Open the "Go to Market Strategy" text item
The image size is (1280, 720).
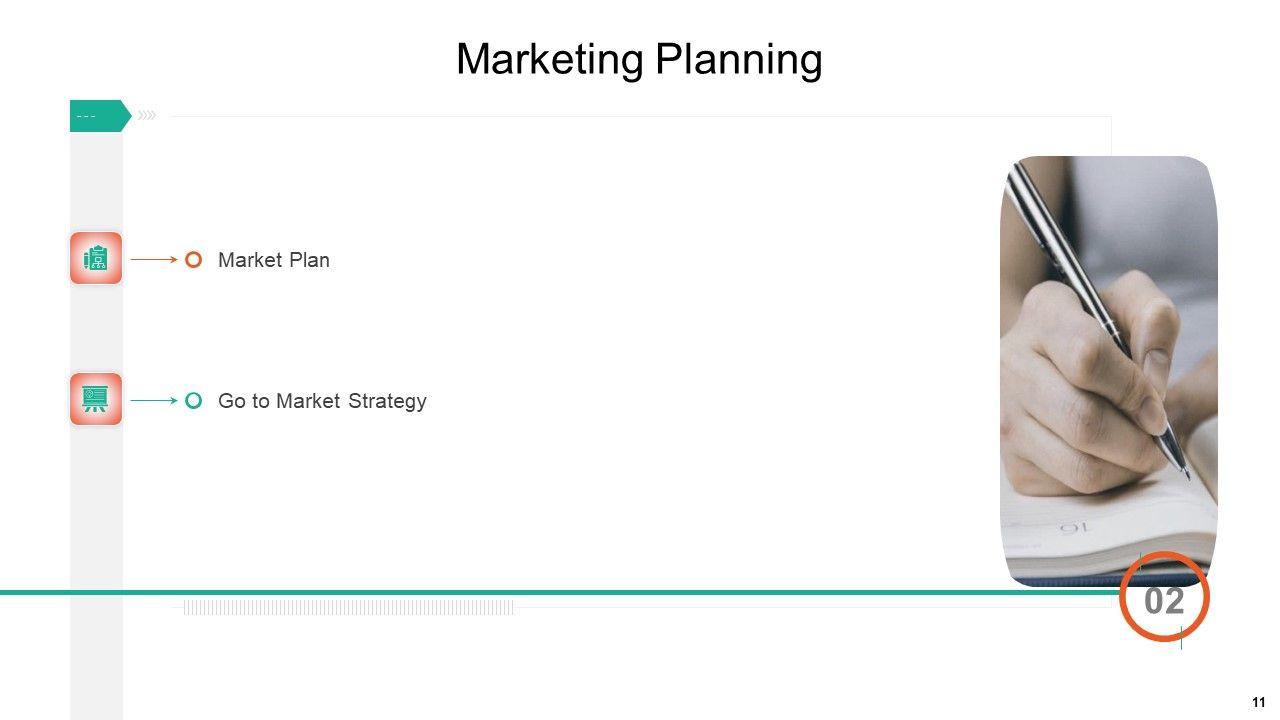(x=322, y=401)
